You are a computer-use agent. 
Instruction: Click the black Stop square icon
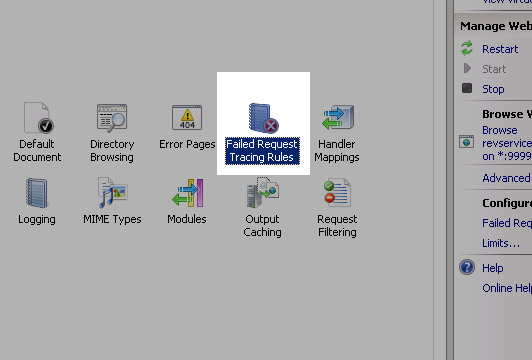(x=467, y=88)
